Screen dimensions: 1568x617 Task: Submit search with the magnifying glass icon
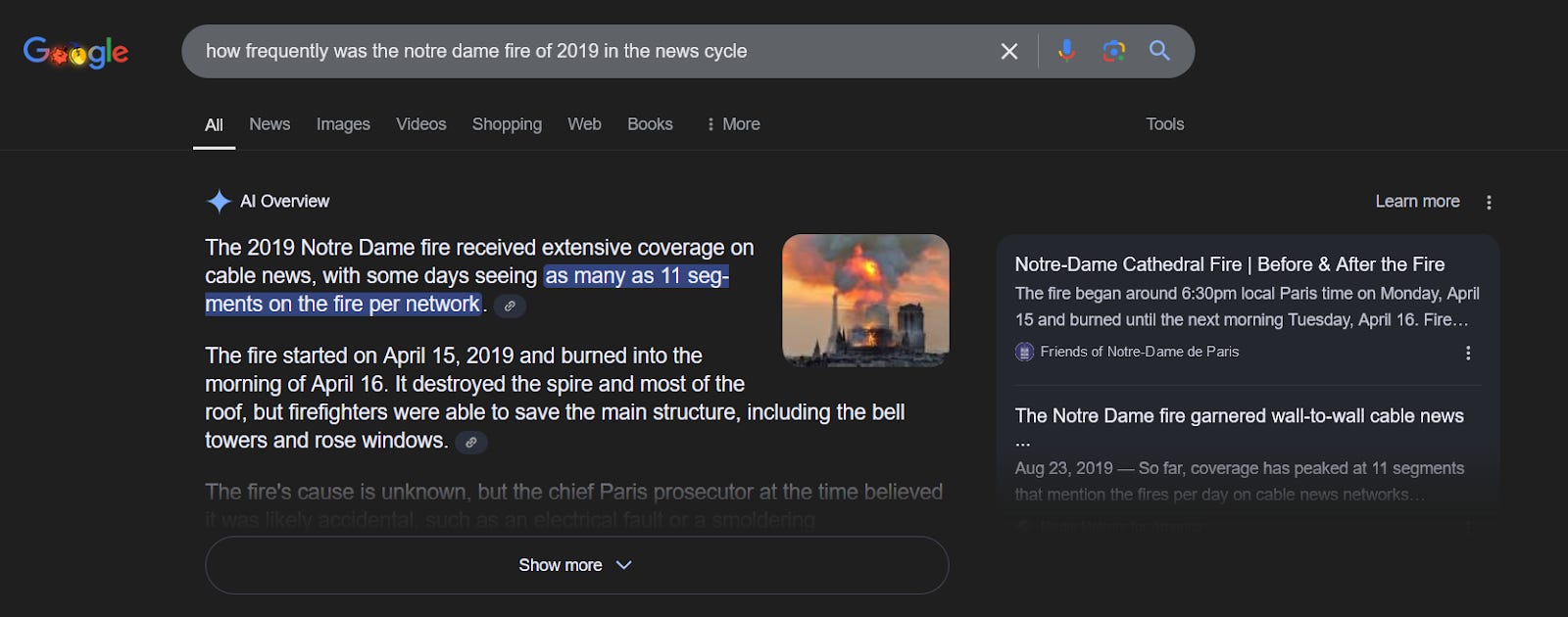[x=1159, y=51]
